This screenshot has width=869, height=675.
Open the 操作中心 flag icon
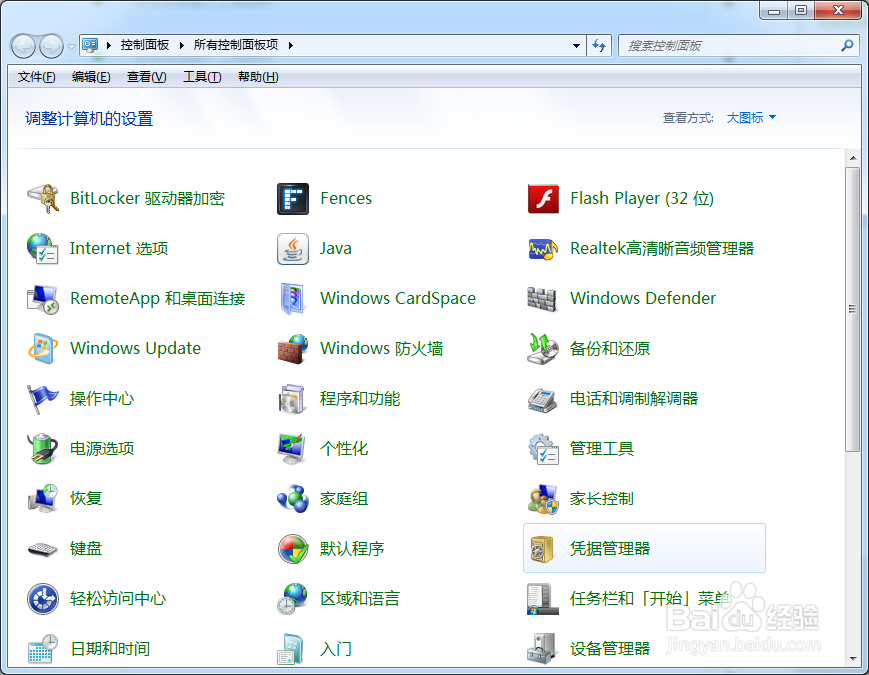(43, 398)
